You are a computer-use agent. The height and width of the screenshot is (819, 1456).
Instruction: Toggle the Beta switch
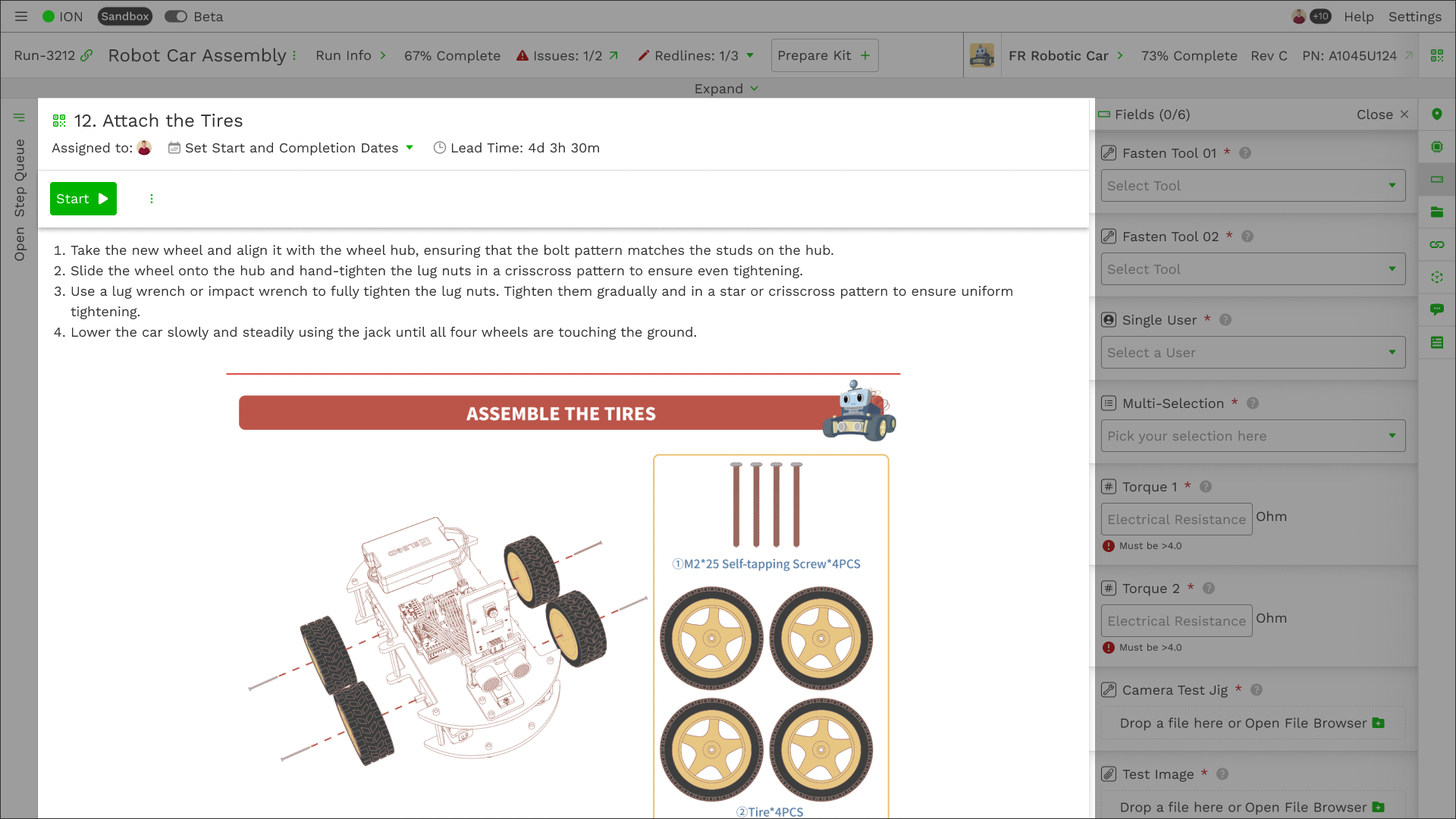[x=176, y=17]
